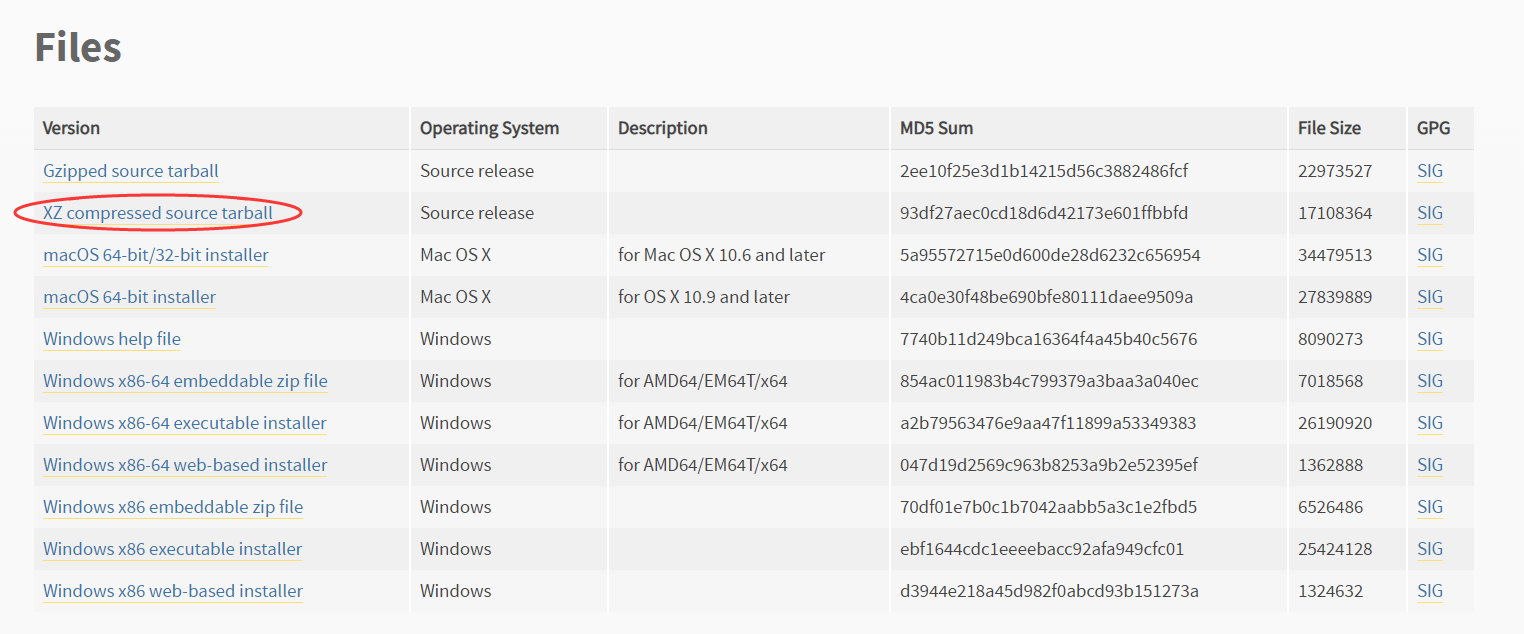This screenshot has height=634, width=1524.
Task: Click Windows x86 embeddable zip file
Action: pyautogui.click(x=173, y=507)
